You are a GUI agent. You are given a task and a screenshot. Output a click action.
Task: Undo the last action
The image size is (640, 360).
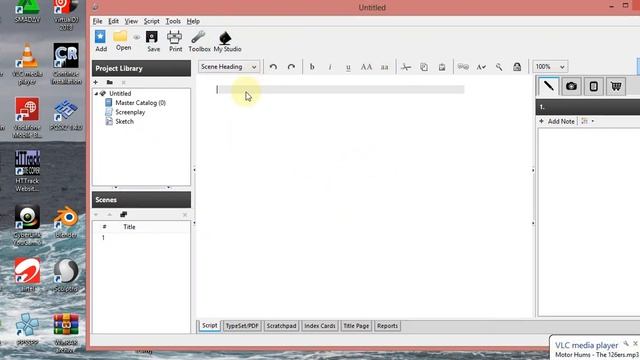coord(273,67)
